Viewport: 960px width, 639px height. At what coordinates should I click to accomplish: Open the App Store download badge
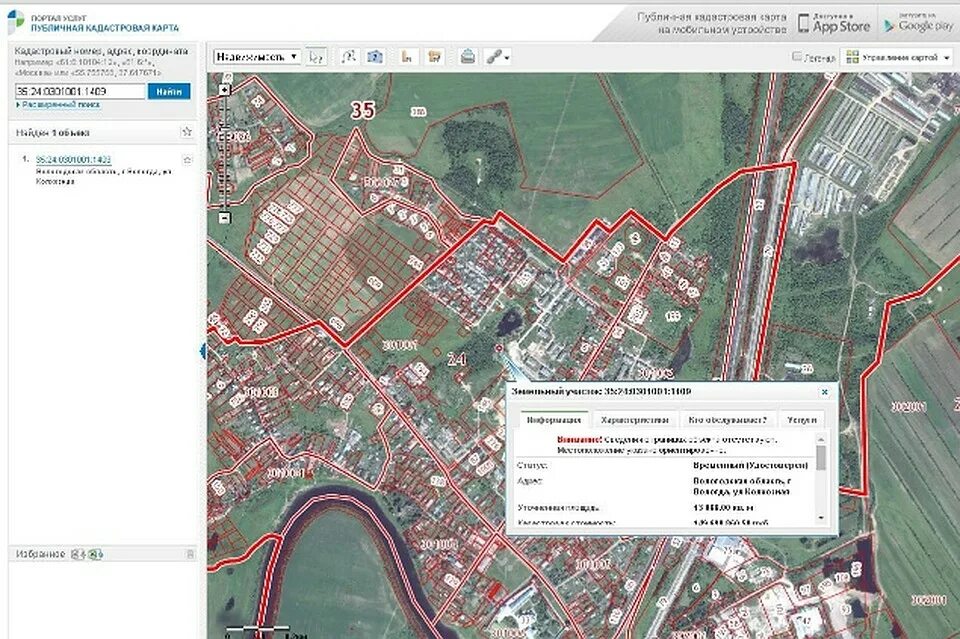(x=834, y=23)
